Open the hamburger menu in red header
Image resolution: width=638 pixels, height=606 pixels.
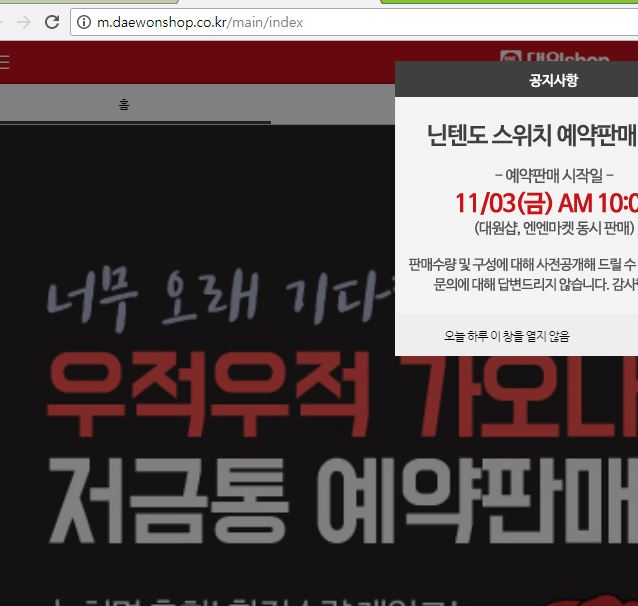tap(4, 62)
